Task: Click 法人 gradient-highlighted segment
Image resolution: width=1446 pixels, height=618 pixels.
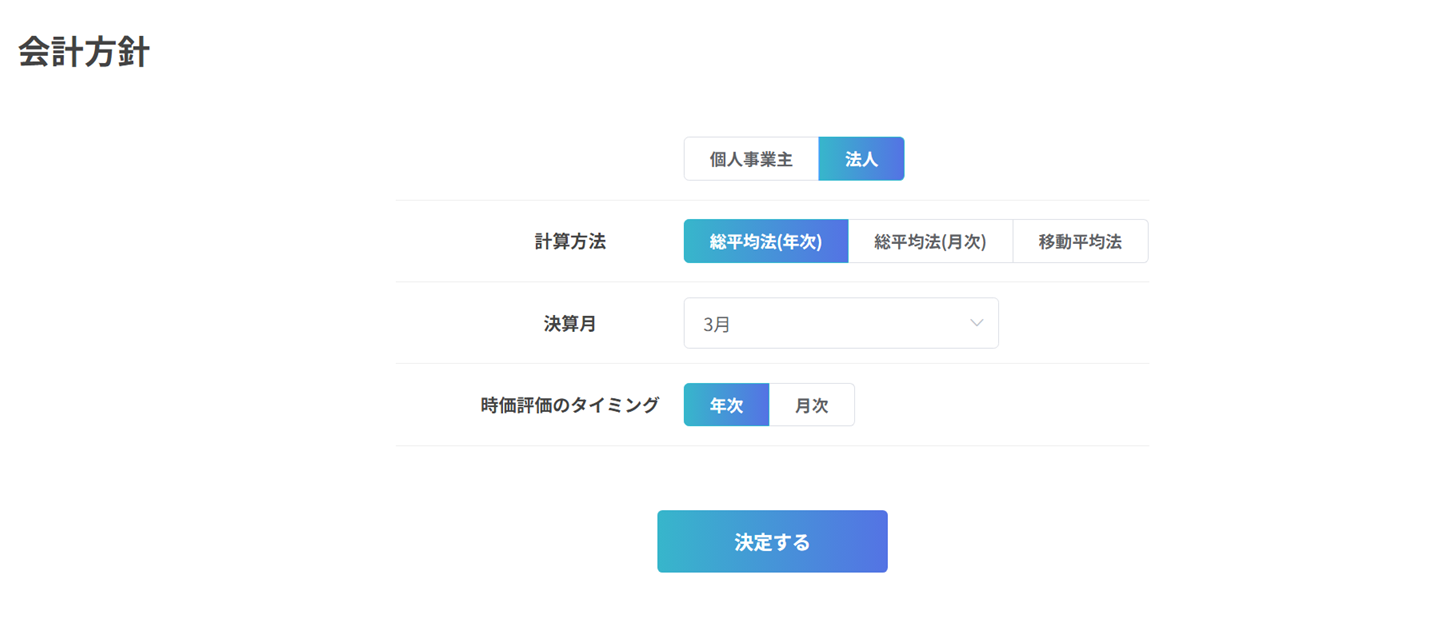Action: [861, 159]
